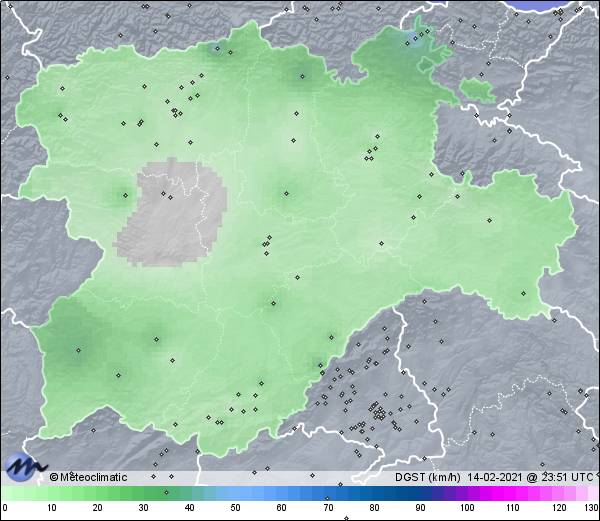Click the 23:51 UTC time text

[x=566, y=477]
